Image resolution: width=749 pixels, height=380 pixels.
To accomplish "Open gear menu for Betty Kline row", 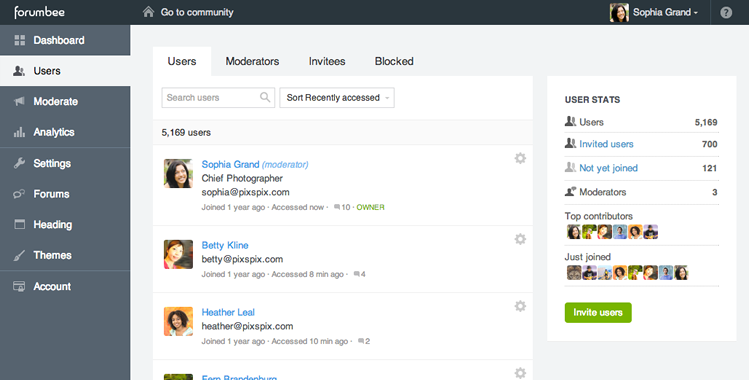I will coord(520,239).
